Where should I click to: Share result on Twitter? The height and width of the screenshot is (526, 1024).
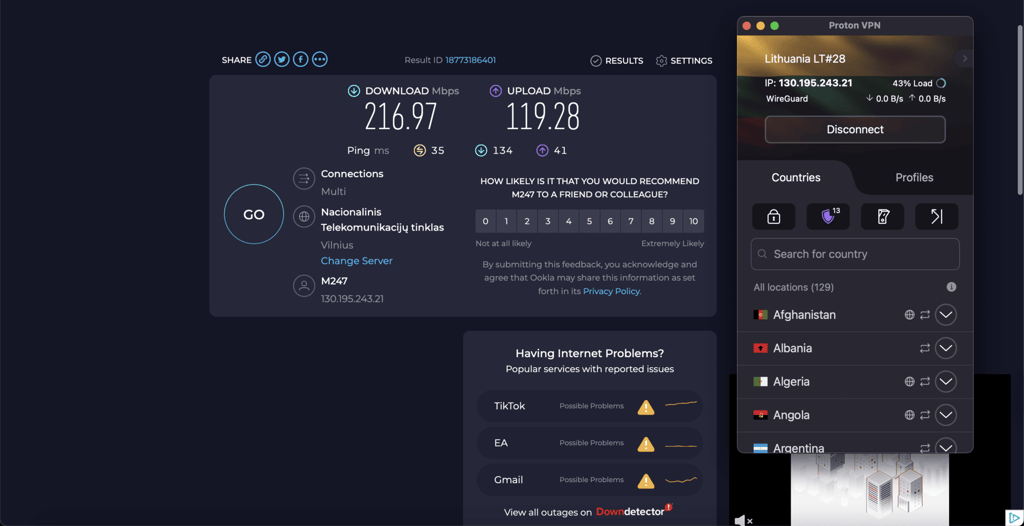coord(281,59)
